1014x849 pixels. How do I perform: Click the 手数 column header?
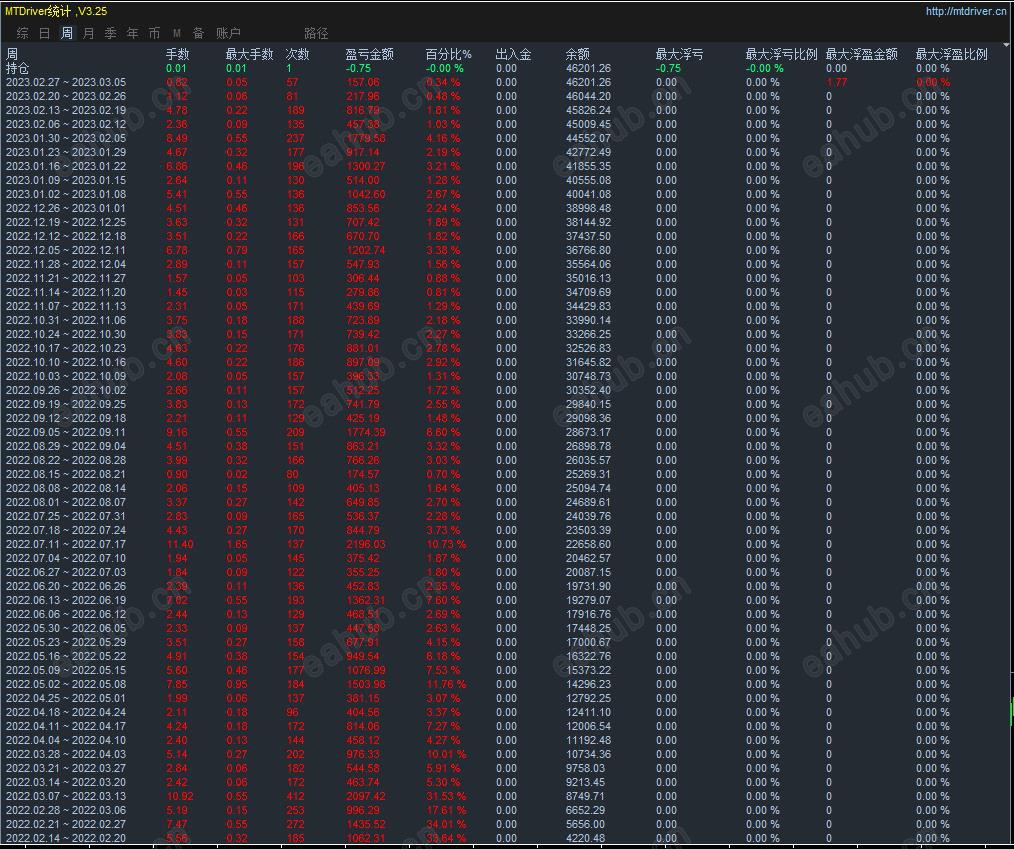[x=178, y=54]
